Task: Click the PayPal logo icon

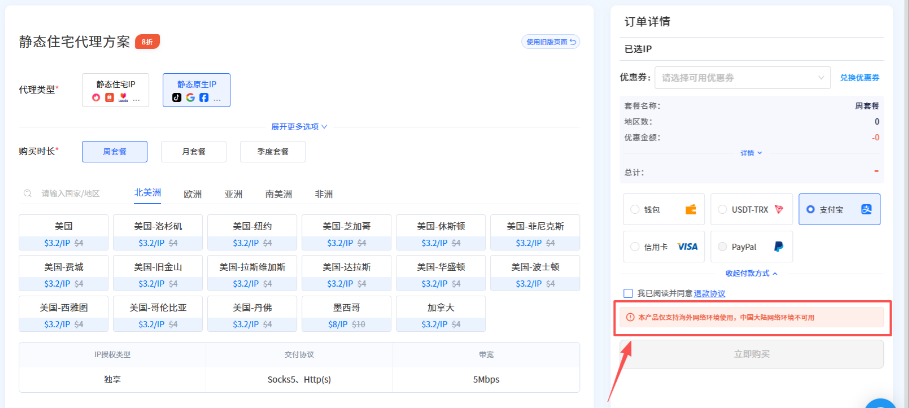Action: coord(779,247)
